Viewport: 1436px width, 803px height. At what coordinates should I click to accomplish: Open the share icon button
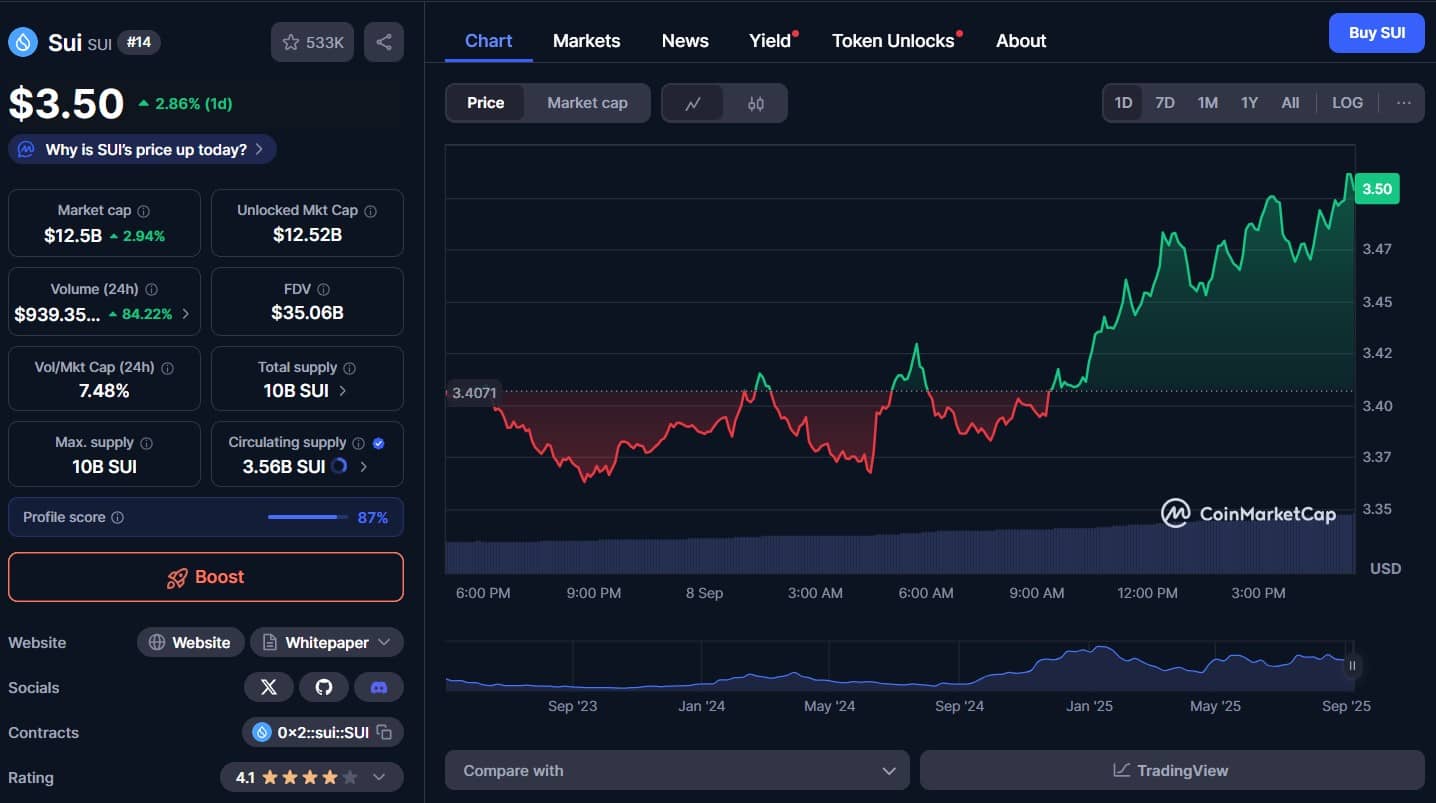coord(384,42)
